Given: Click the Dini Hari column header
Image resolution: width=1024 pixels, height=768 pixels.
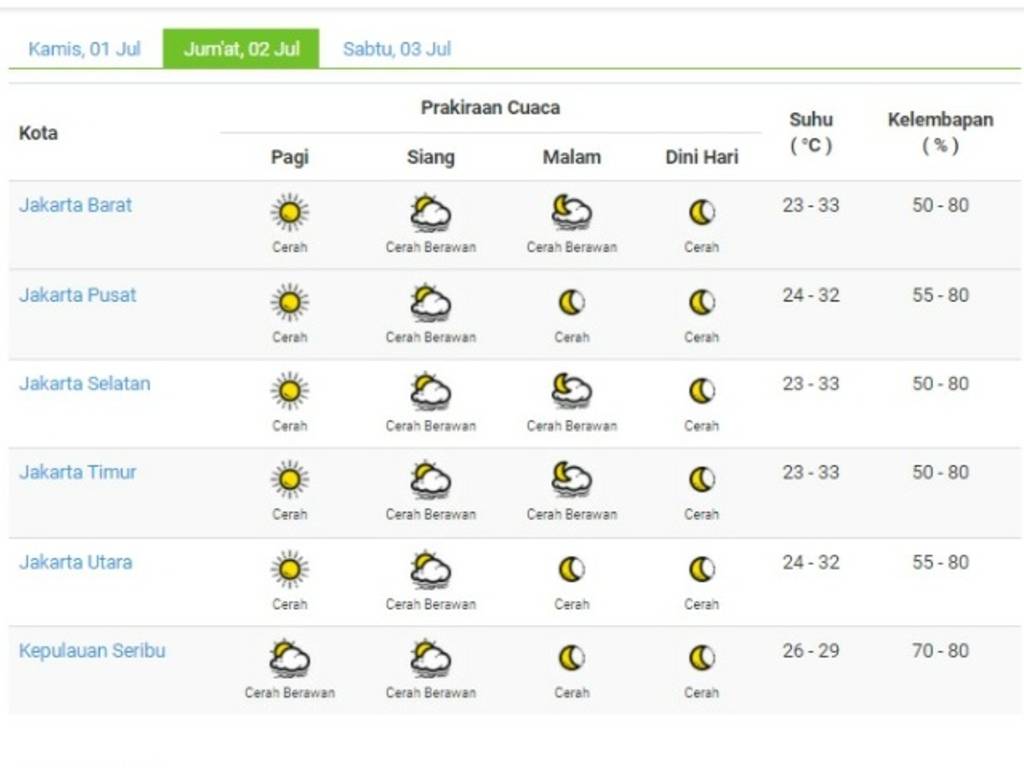Looking at the screenshot, I should tap(702, 157).
